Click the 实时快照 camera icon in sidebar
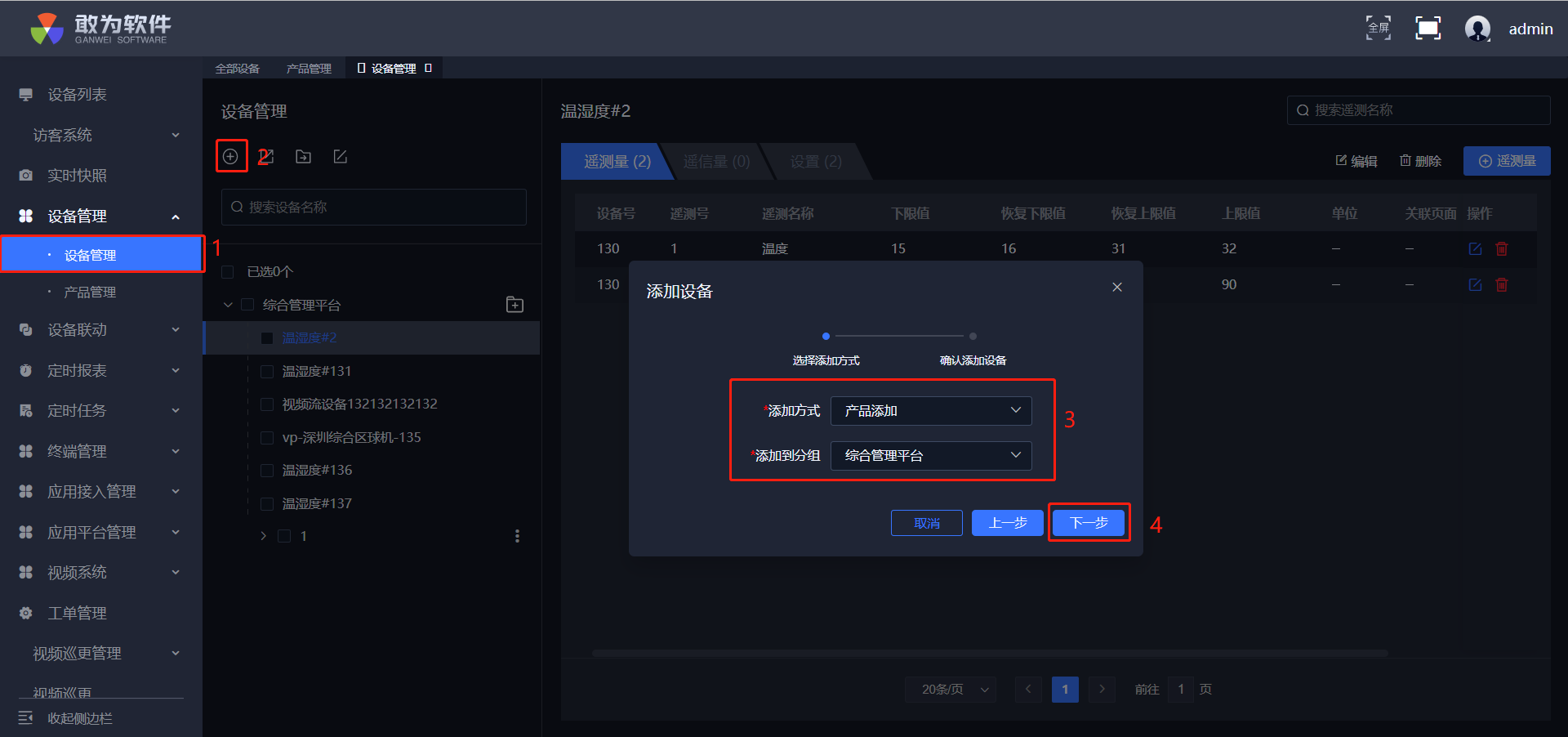This screenshot has width=1568, height=737. tap(26, 176)
